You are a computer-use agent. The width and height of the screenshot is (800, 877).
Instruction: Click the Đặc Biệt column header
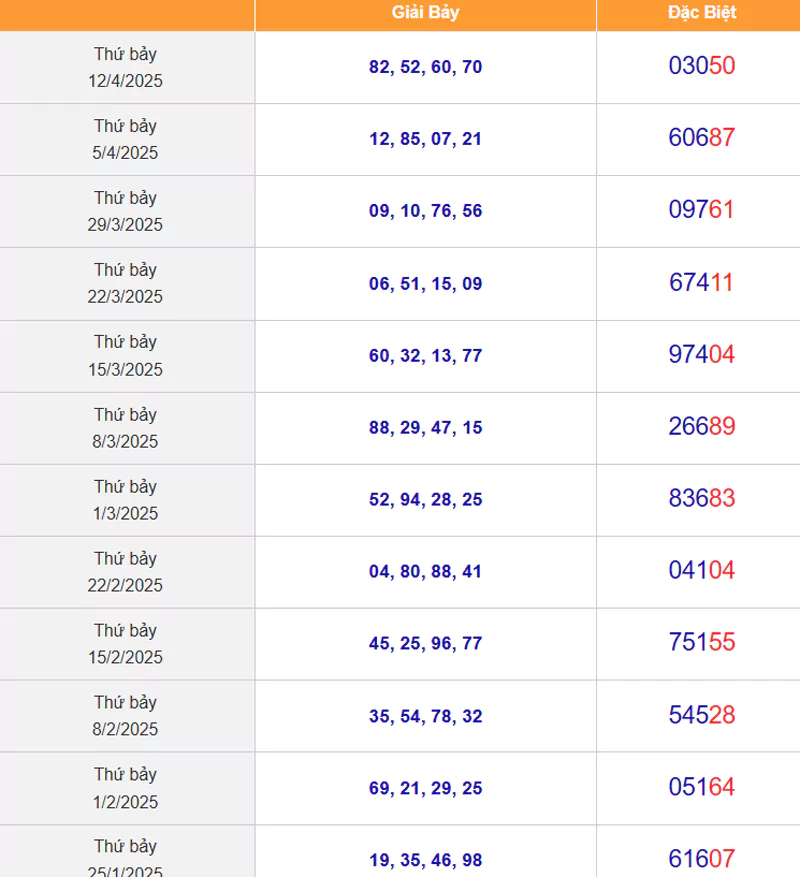click(702, 12)
